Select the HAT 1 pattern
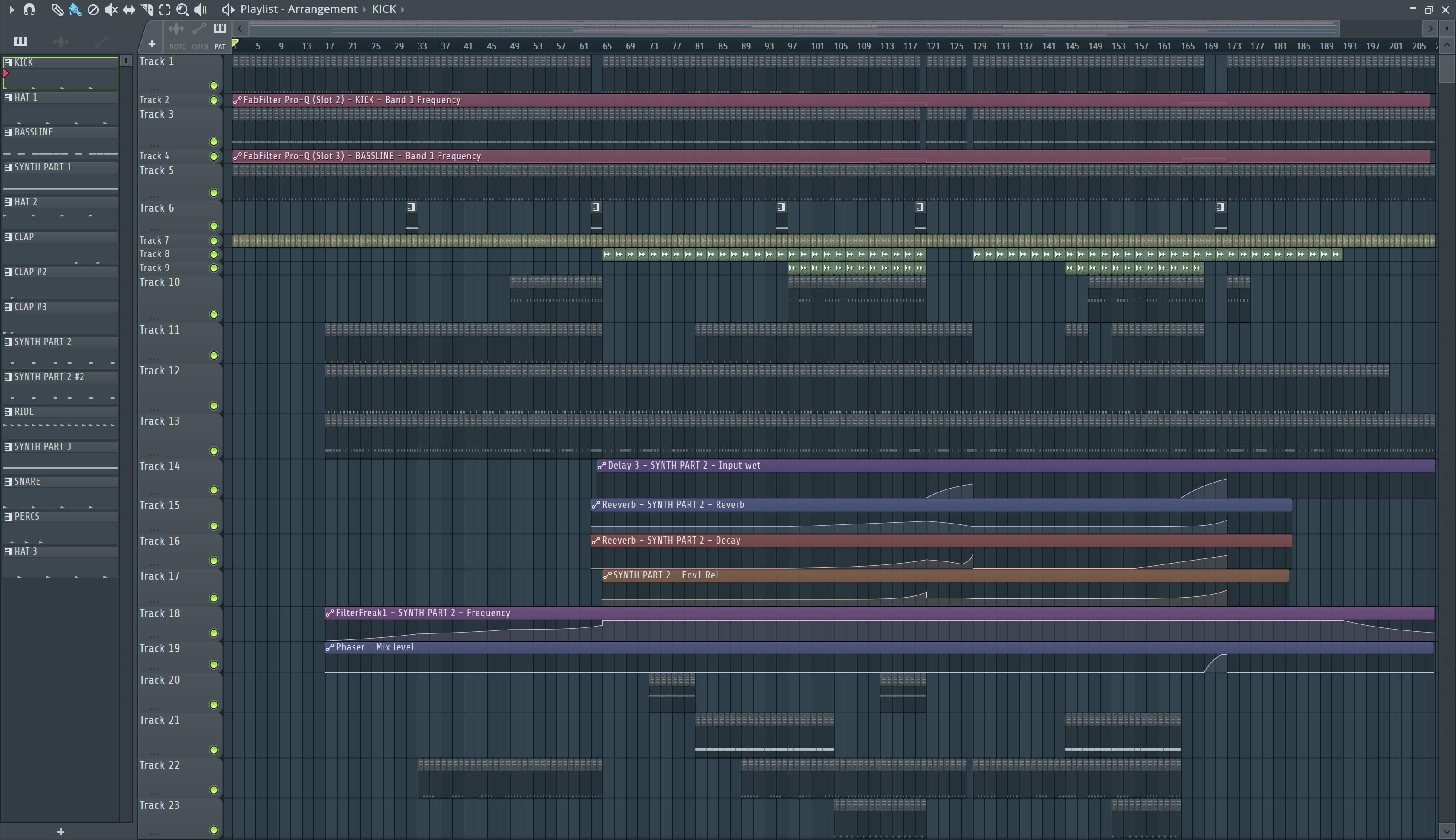 click(60, 108)
